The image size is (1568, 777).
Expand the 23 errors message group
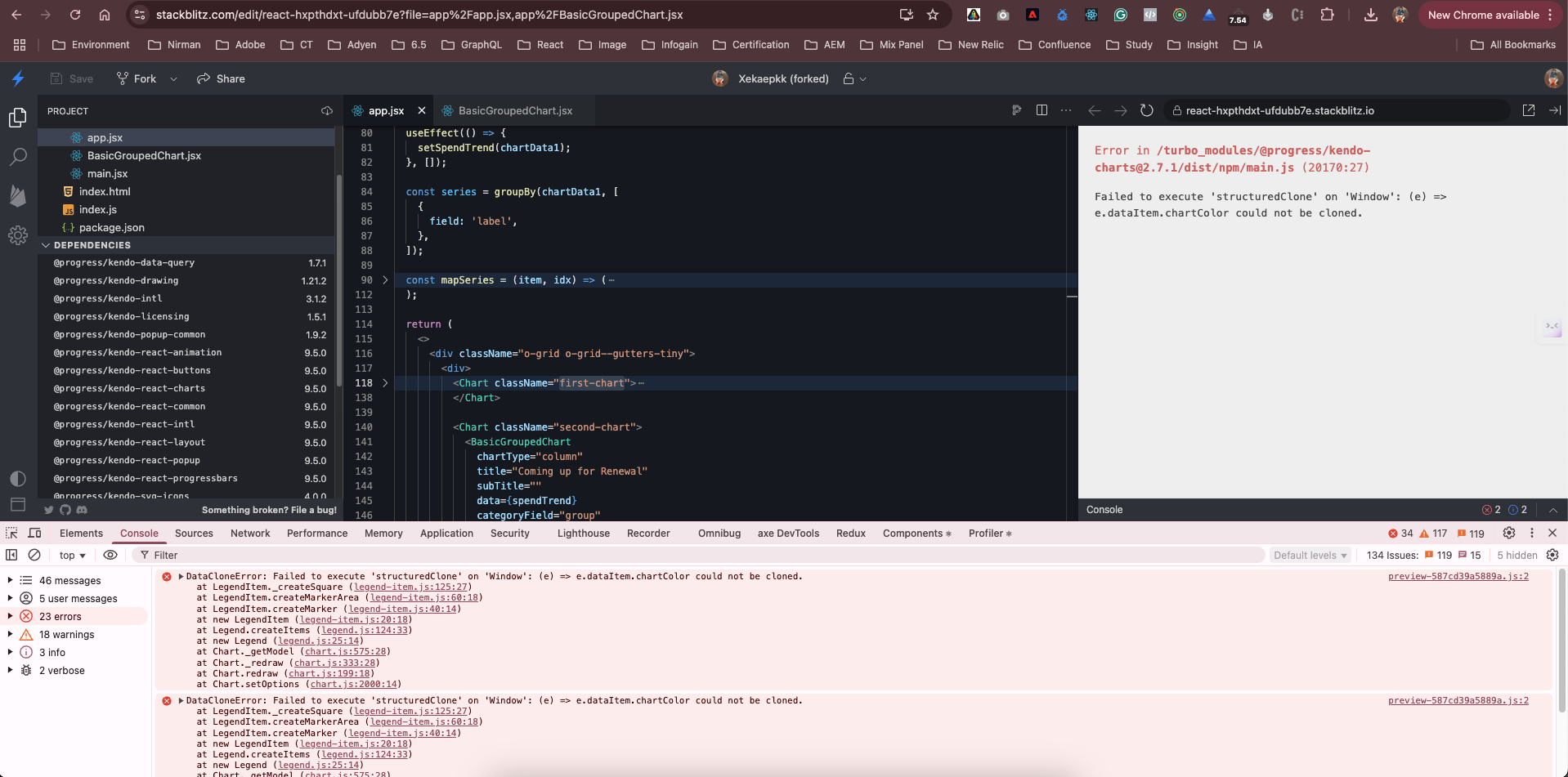pos(10,616)
